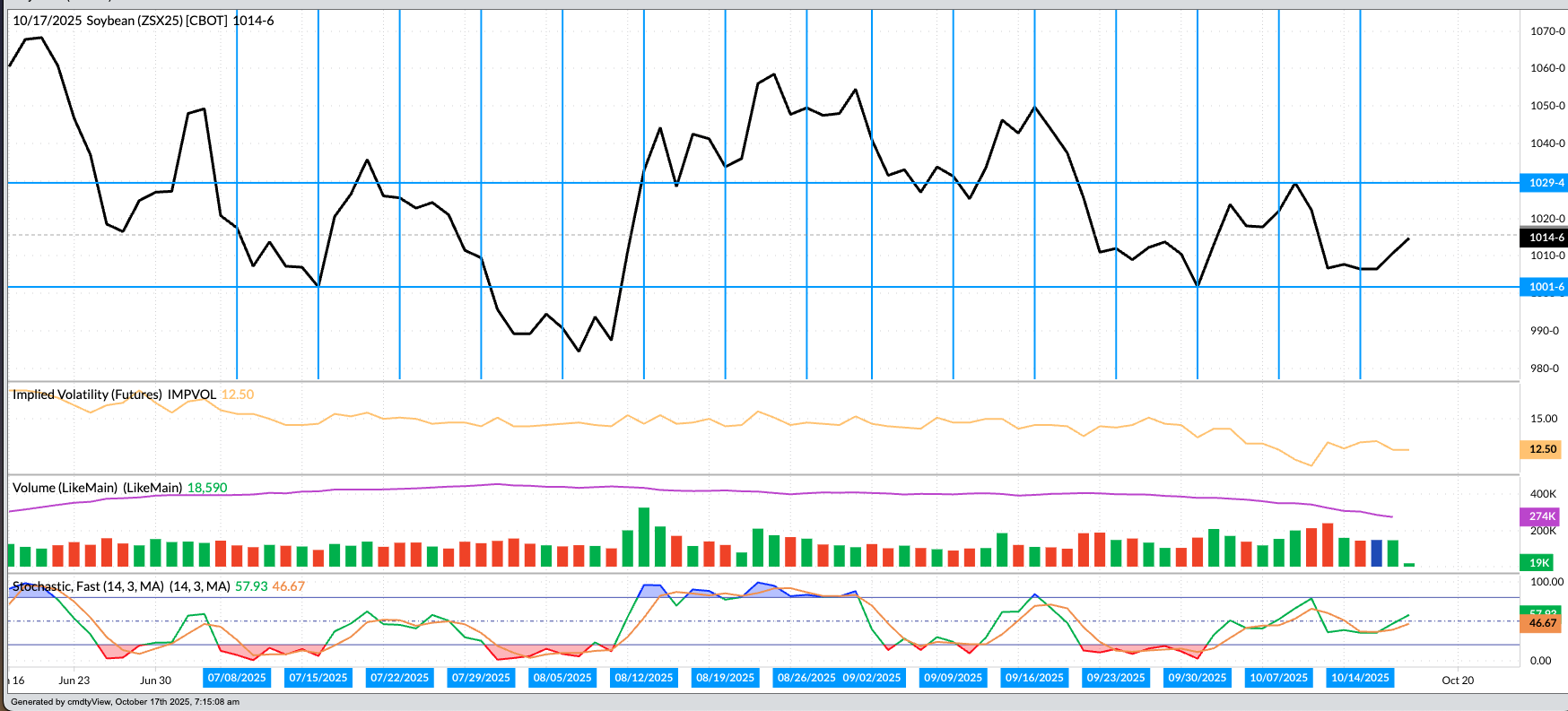Viewport: 1568px width, 711px height.
Task: Select the 08/12/2025 date marker
Action: 643,678
